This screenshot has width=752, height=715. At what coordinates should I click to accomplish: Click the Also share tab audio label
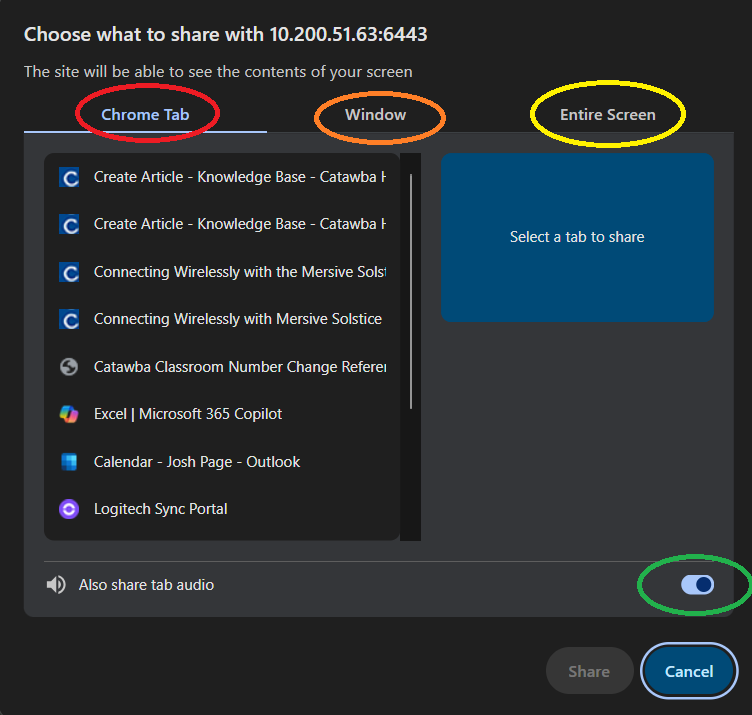[146, 585]
